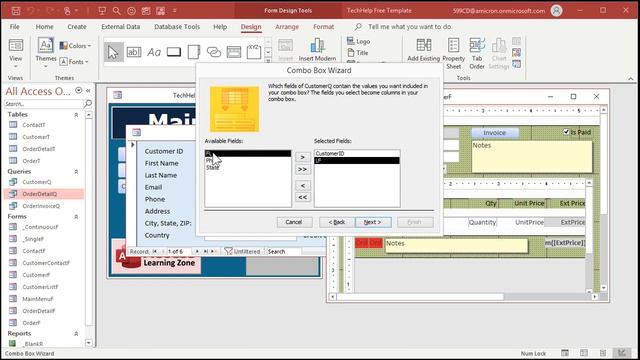Click the Invoice button on OrderF form
Screen dimensions: 640x360
pos(495,133)
